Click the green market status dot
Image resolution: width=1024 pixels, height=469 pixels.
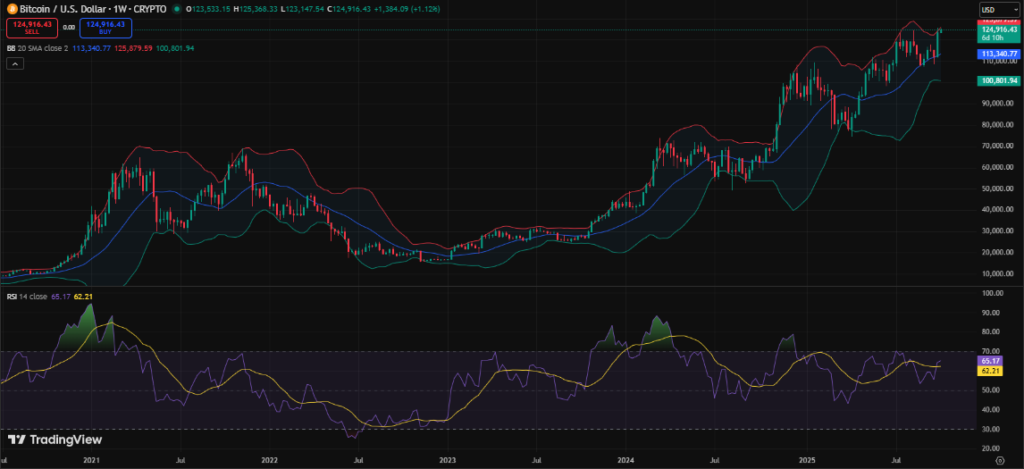coord(176,9)
